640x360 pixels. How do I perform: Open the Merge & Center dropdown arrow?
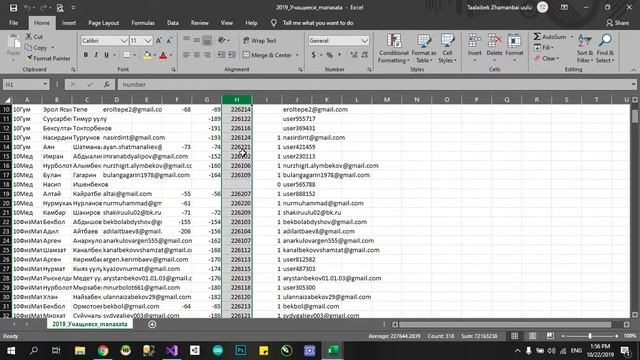(297, 55)
